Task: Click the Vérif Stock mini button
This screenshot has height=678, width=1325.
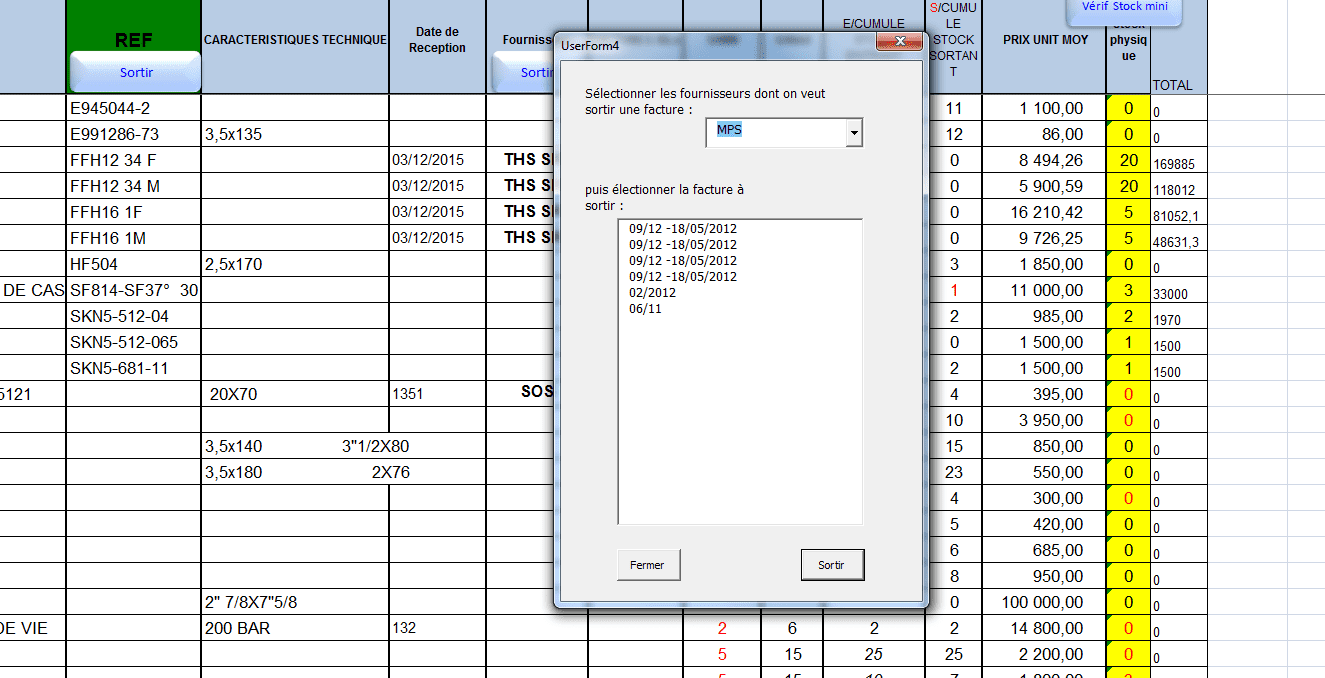Action: [x=1124, y=9]
